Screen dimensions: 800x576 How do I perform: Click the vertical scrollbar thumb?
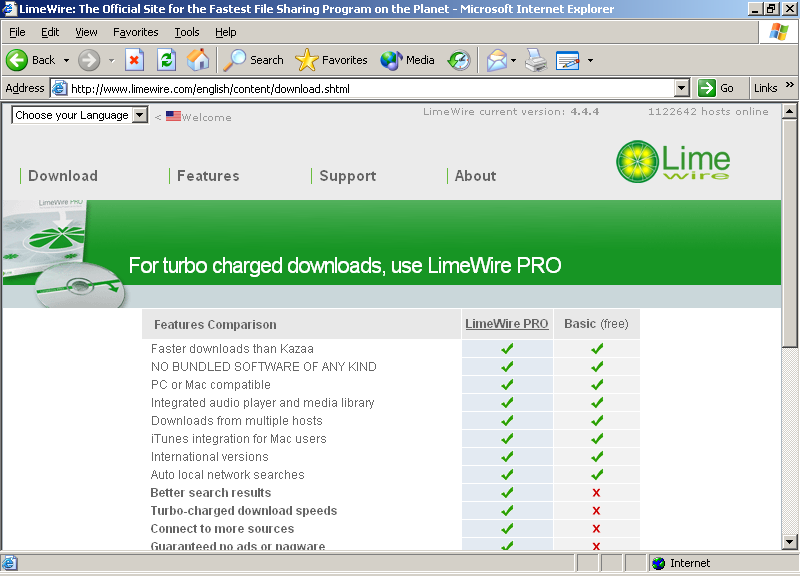tap(789, 233)
